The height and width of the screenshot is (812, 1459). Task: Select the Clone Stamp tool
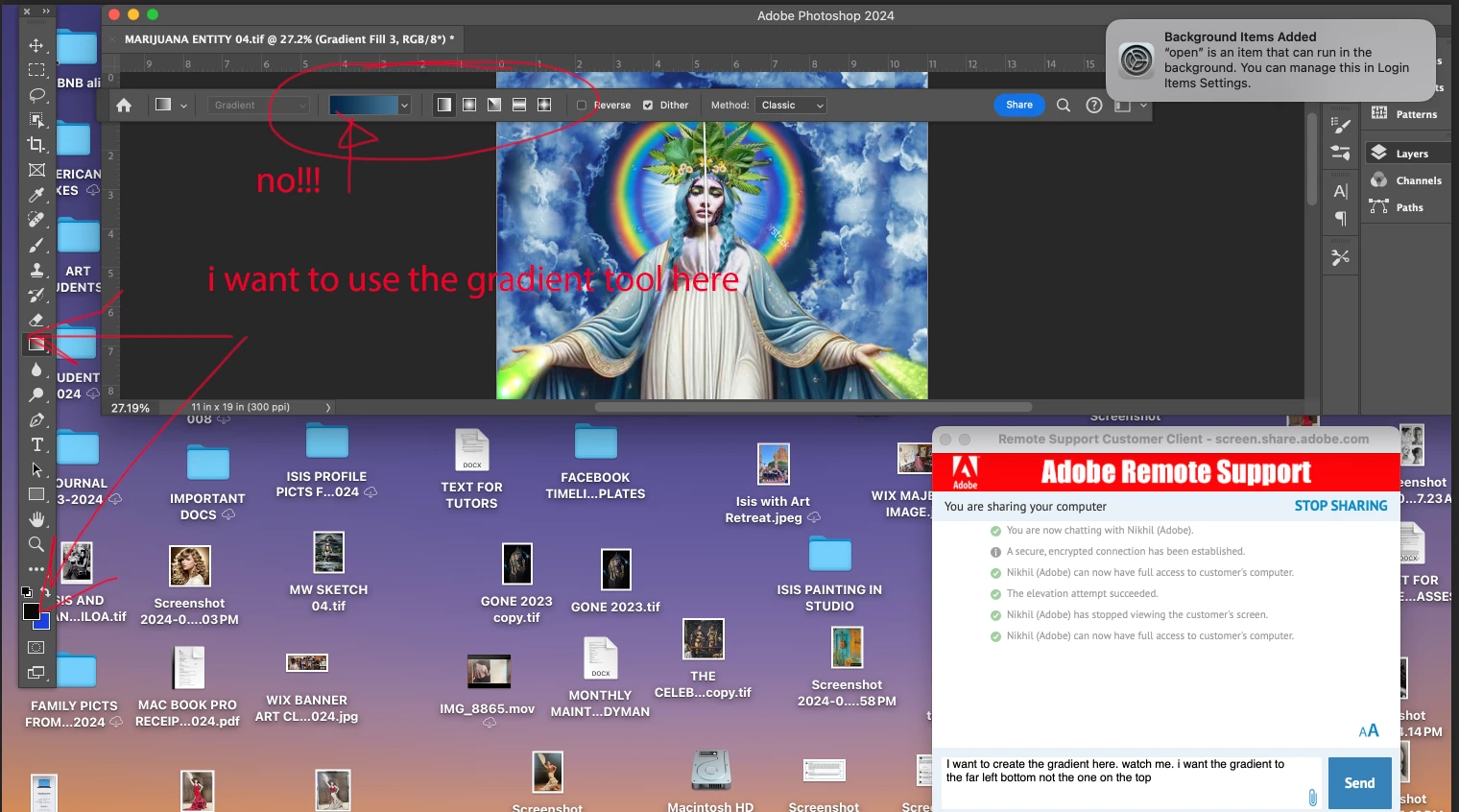click(x=36, y=270)
